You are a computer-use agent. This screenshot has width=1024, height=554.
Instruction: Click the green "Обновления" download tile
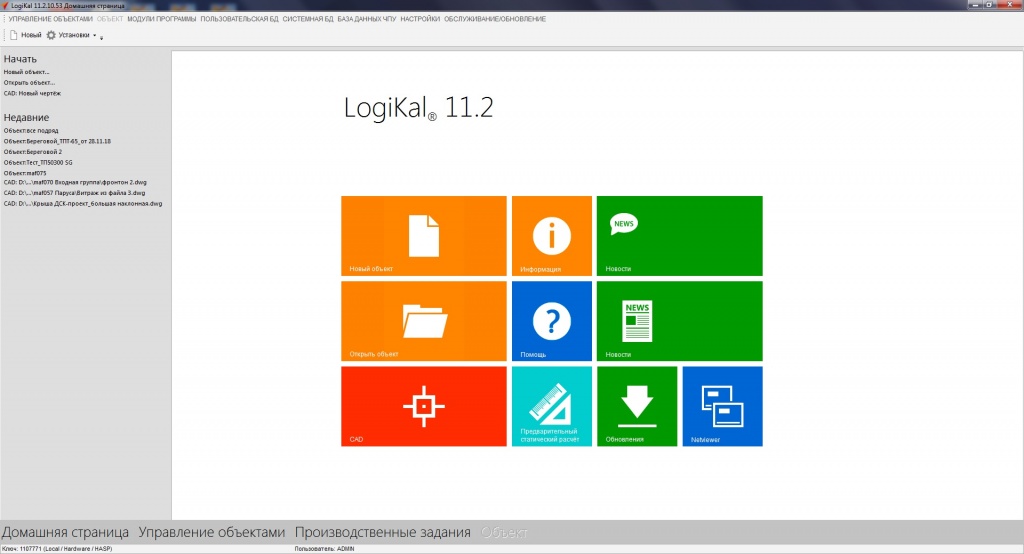pyautogui.click(x=637, y=406)
